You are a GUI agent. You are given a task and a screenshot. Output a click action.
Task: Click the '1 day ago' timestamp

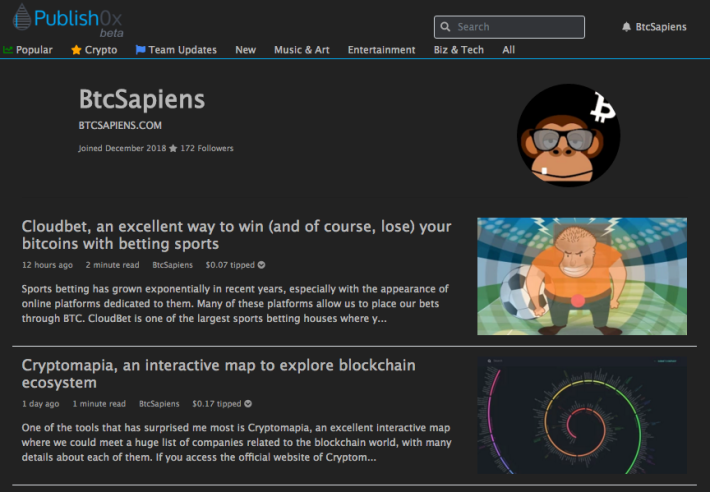pos(40,403)
